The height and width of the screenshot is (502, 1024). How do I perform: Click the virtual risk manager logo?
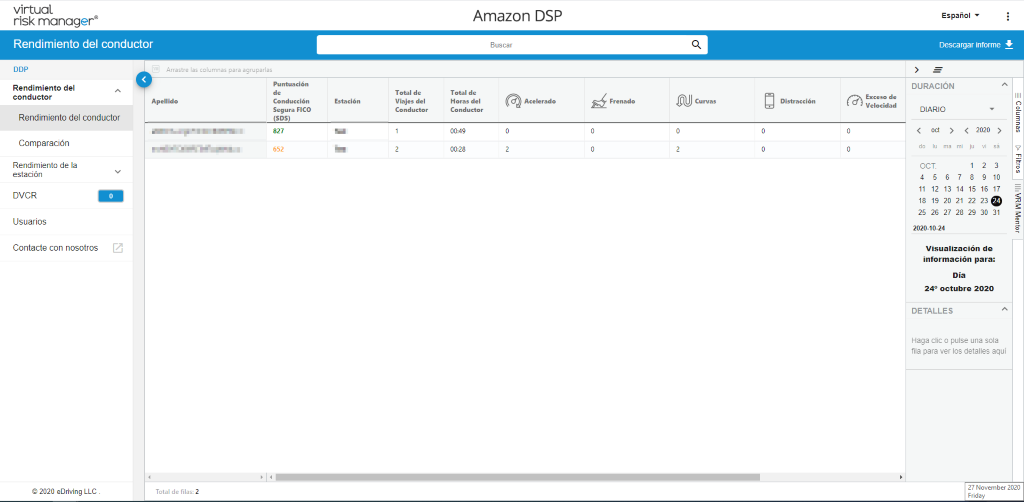(55, 16)
